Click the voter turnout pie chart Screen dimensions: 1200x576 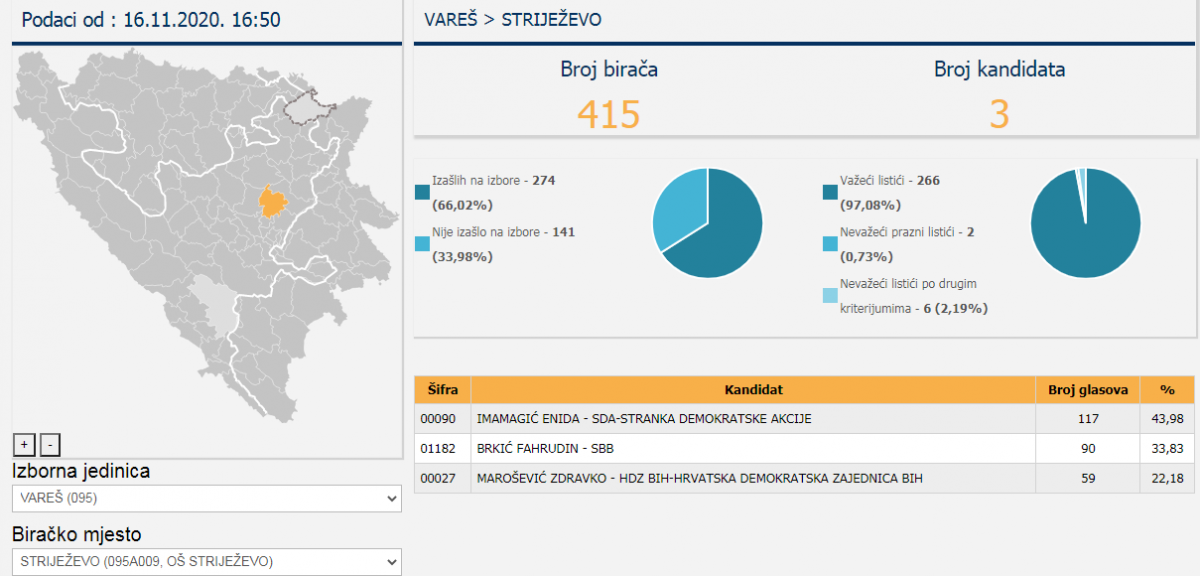[707, 223]
